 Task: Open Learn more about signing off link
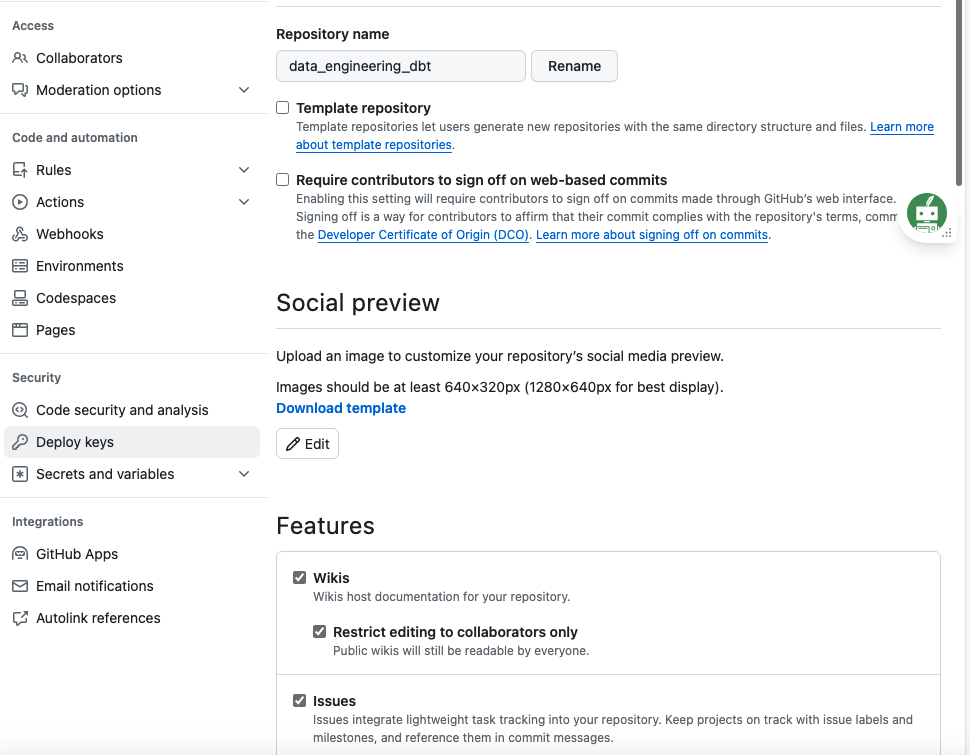[x=652, y=235]
